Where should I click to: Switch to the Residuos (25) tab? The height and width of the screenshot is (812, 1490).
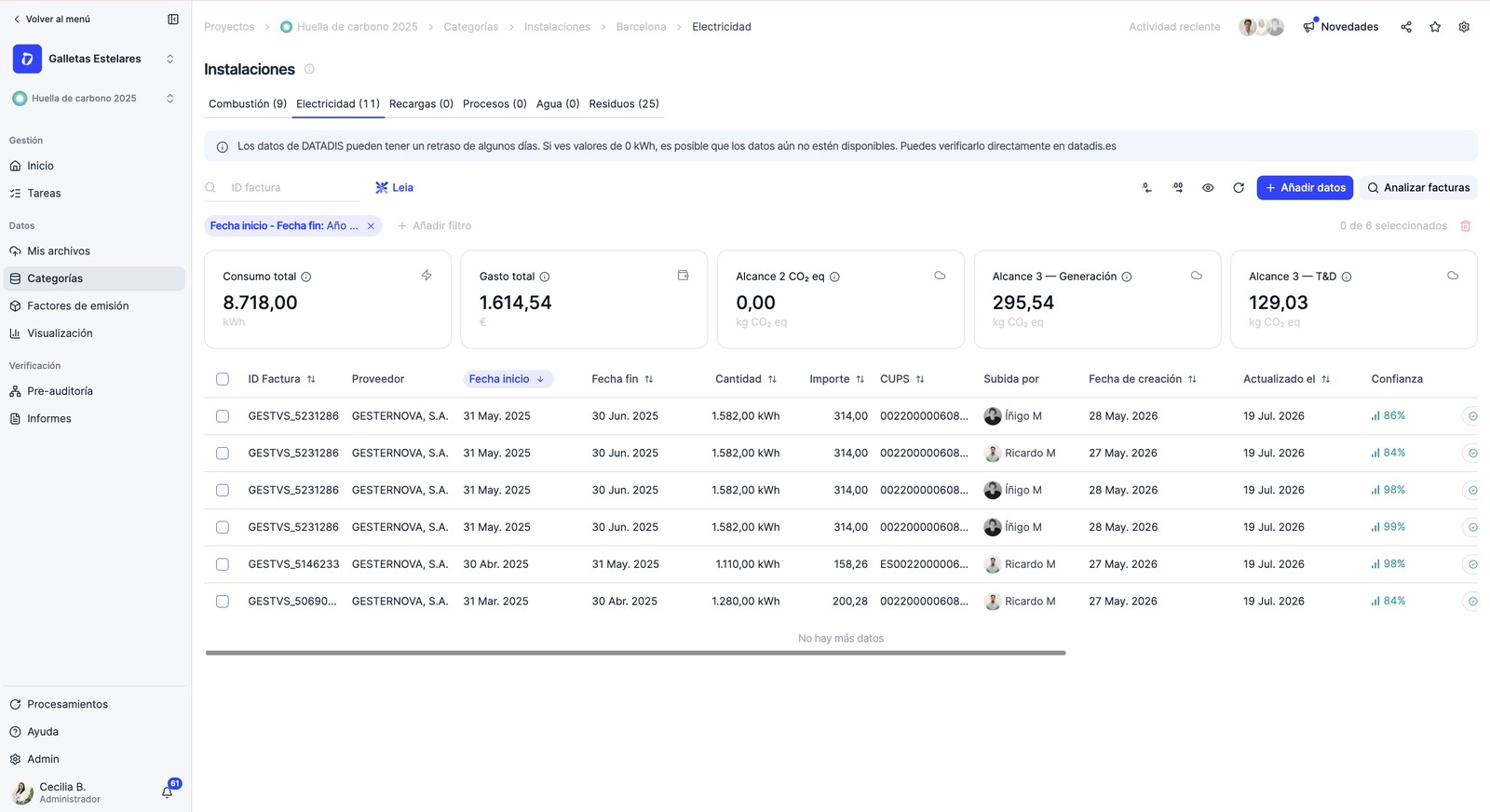click(624, 104)
